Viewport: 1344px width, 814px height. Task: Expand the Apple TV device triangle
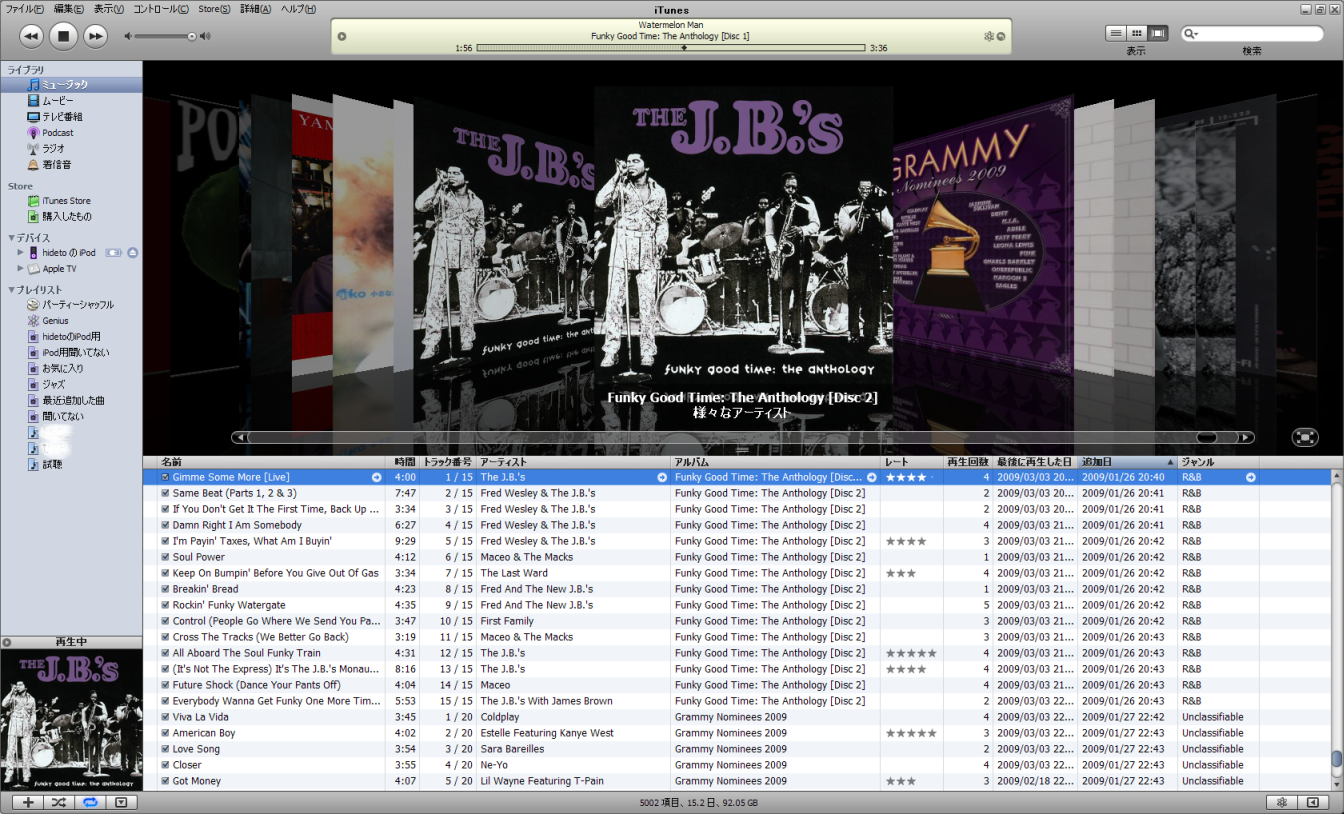pyautogui.click(x=20, y=269)
